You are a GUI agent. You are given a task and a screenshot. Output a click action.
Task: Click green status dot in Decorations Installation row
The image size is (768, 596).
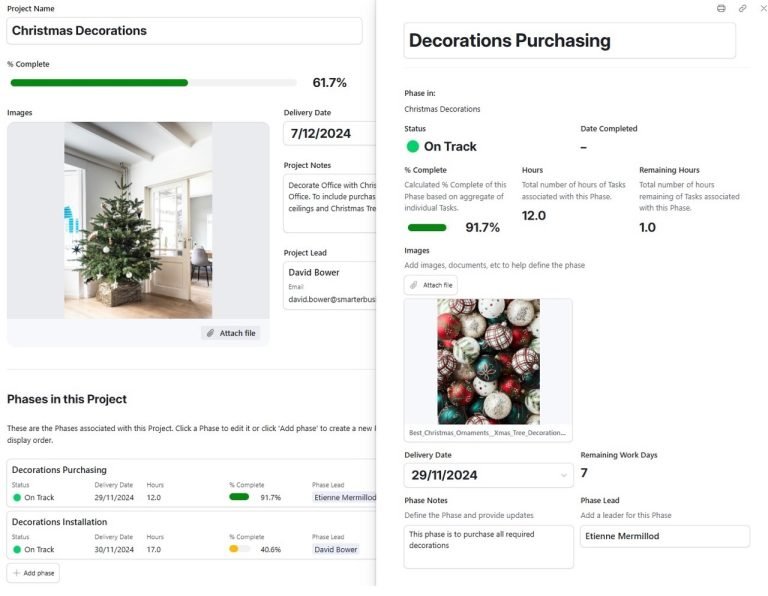tap(16, 549)
